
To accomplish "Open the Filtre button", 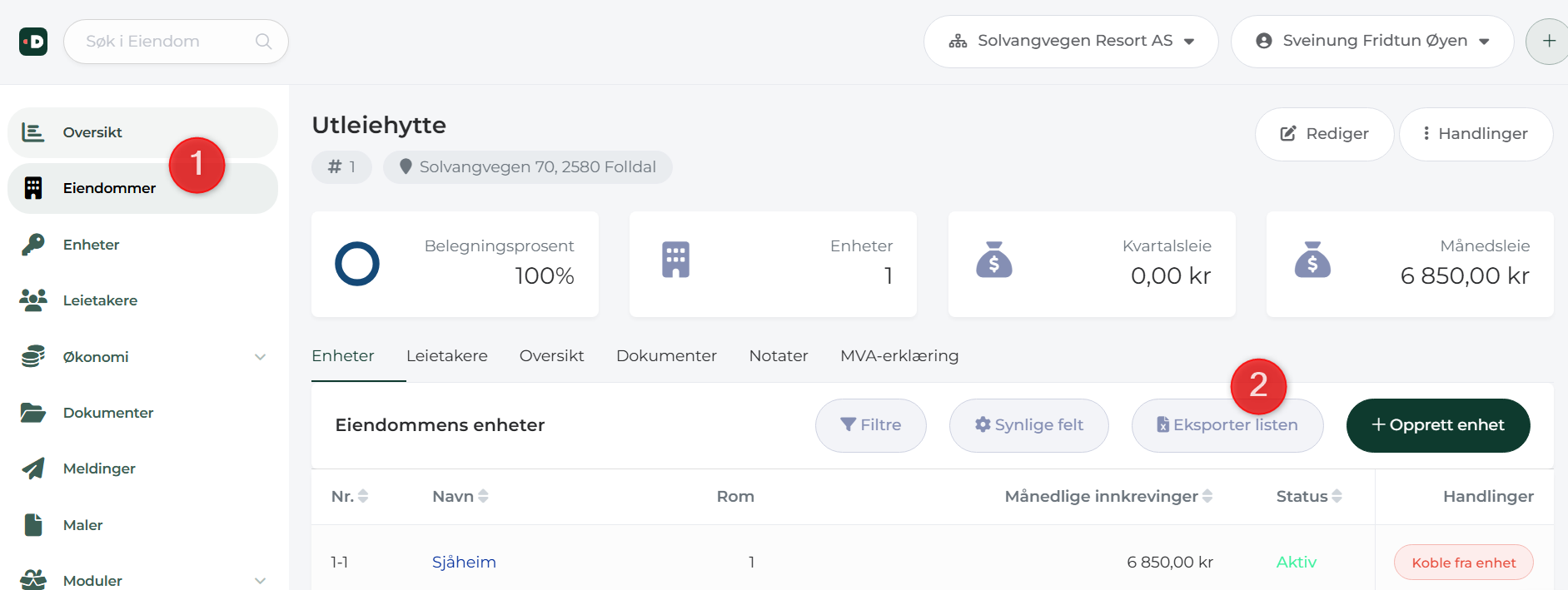I will pos(871,425).
